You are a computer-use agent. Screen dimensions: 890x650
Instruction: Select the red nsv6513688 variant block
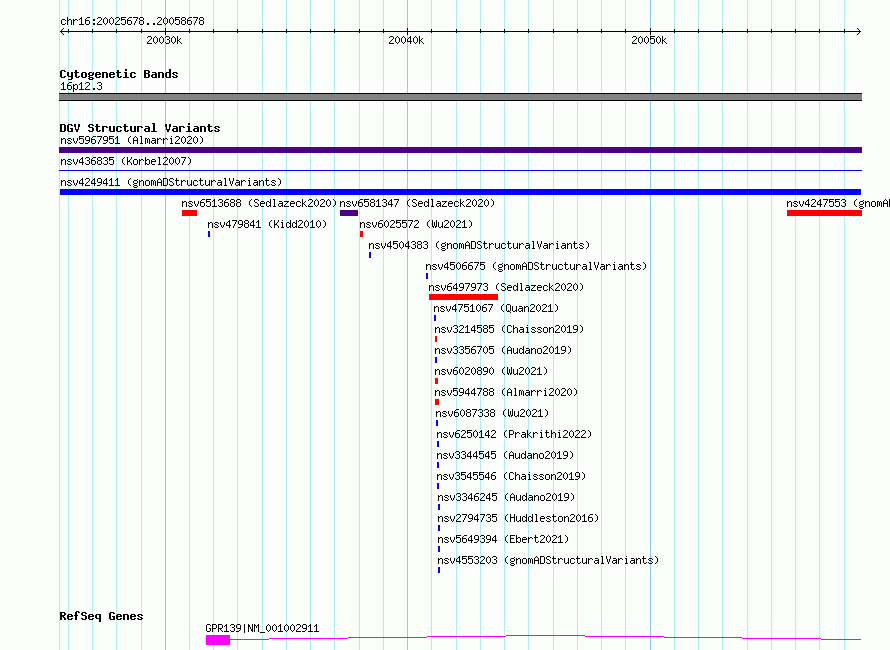[x=190, y=213]
